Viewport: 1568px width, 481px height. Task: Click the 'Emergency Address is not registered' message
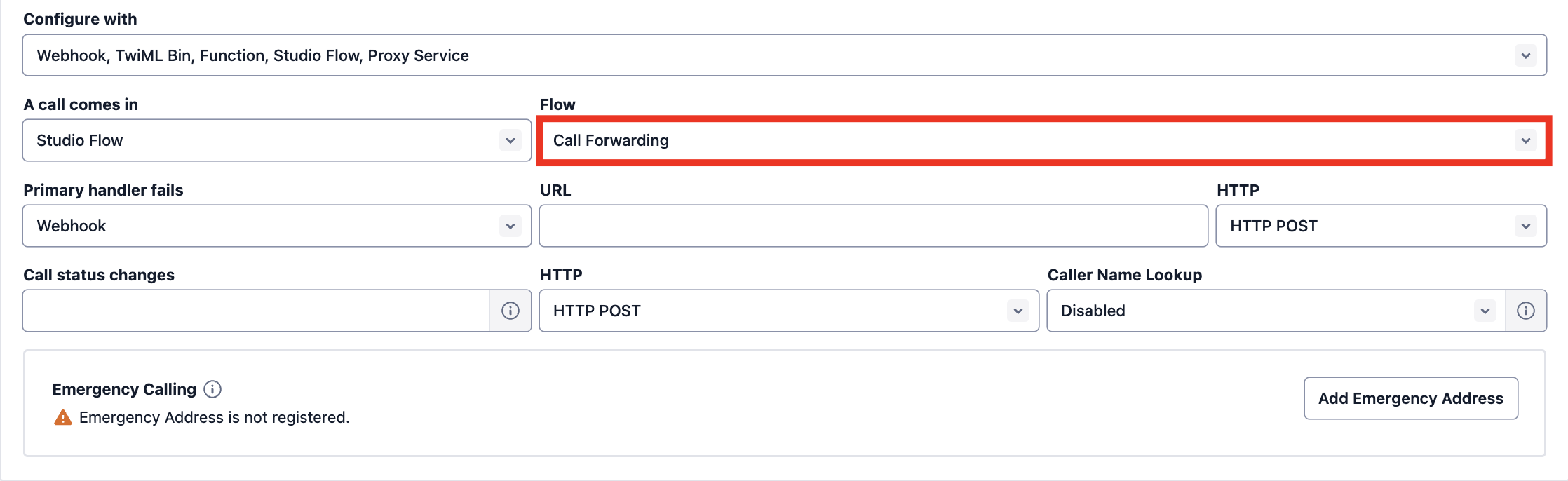pyautogui.click(x=214, y=418)
